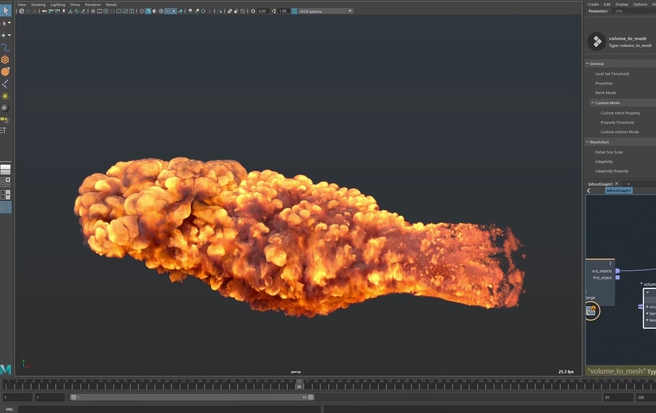Image resolution: width=656 pixels, height=413 pixels.
Task: Click the purple joint/skeleton icon
Action: click(x=5, y=84)
